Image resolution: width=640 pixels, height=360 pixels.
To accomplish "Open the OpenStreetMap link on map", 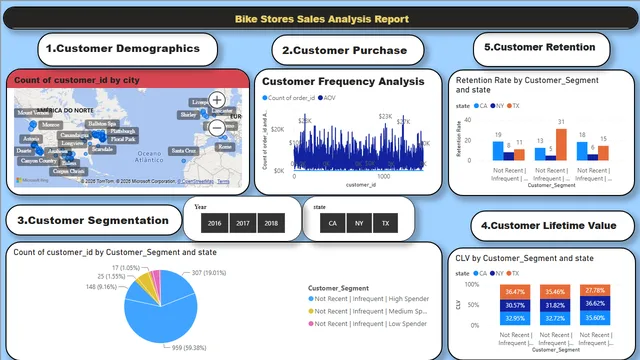I will (x=197, y=181).
